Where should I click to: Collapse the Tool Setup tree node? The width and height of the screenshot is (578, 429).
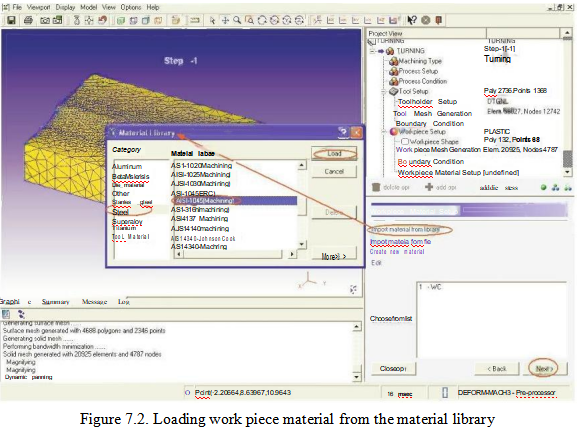[383, 91]
